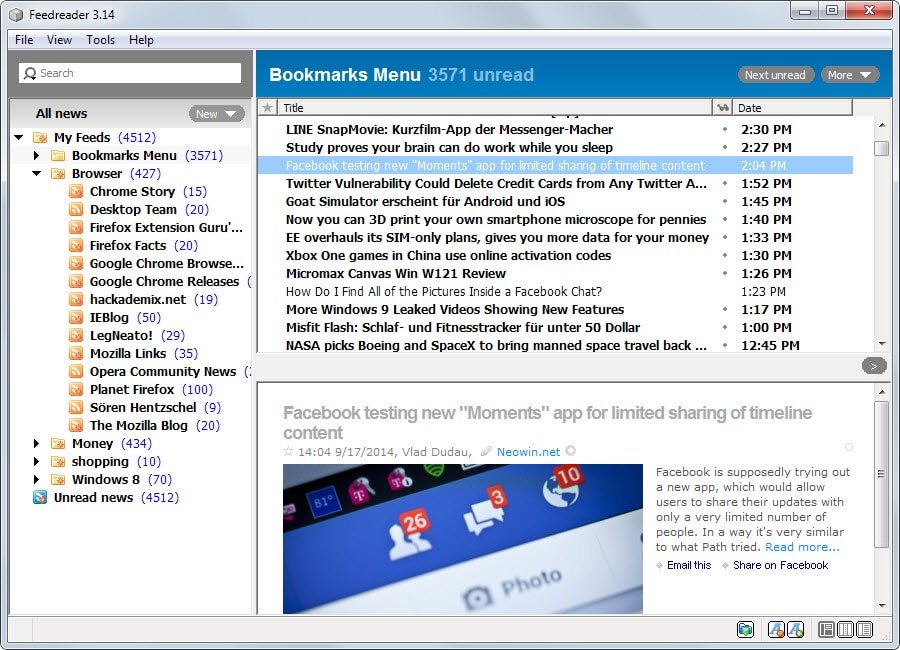This screenshot has height=650, width=900.
Task: Toggle the read-state circle beside article header
Action: coord(849,447)
